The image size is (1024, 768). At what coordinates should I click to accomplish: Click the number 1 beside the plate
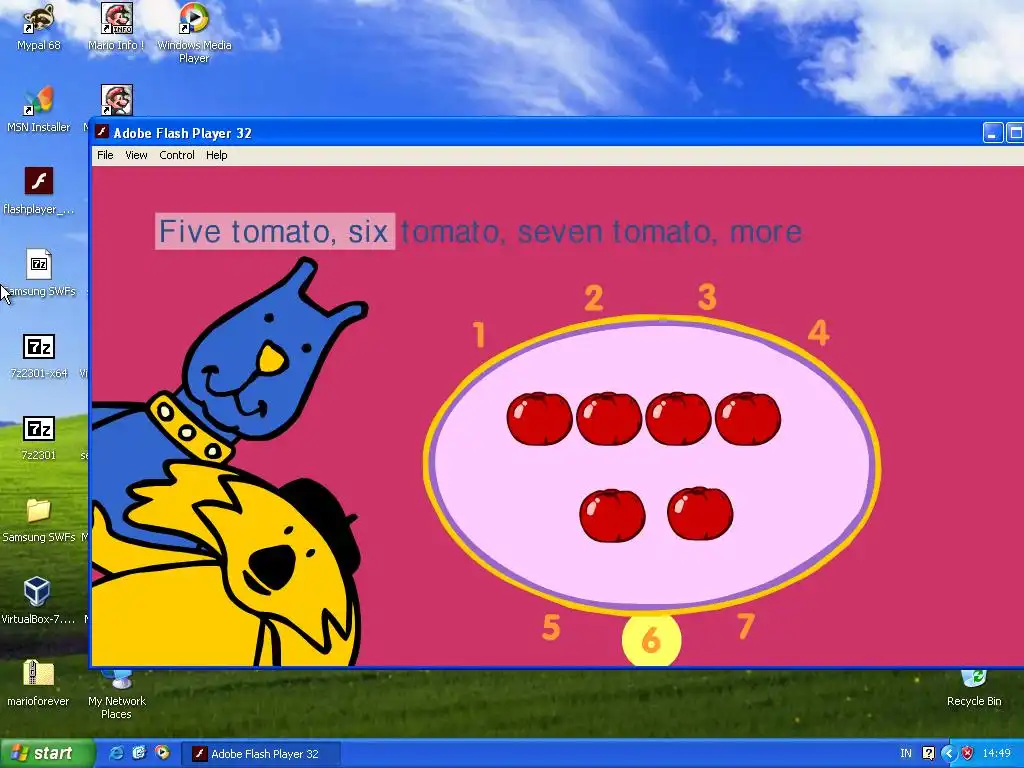click(x=479, y=334)
